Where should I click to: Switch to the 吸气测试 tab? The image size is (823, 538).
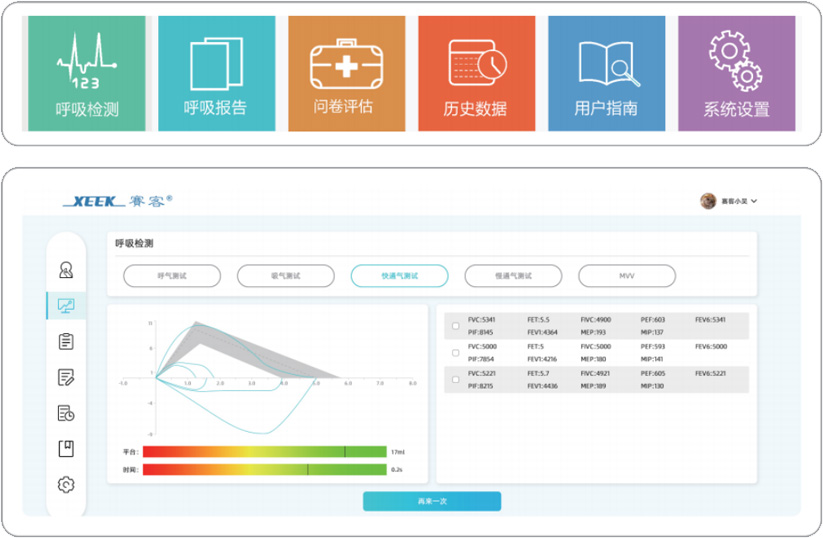(286, 276)
